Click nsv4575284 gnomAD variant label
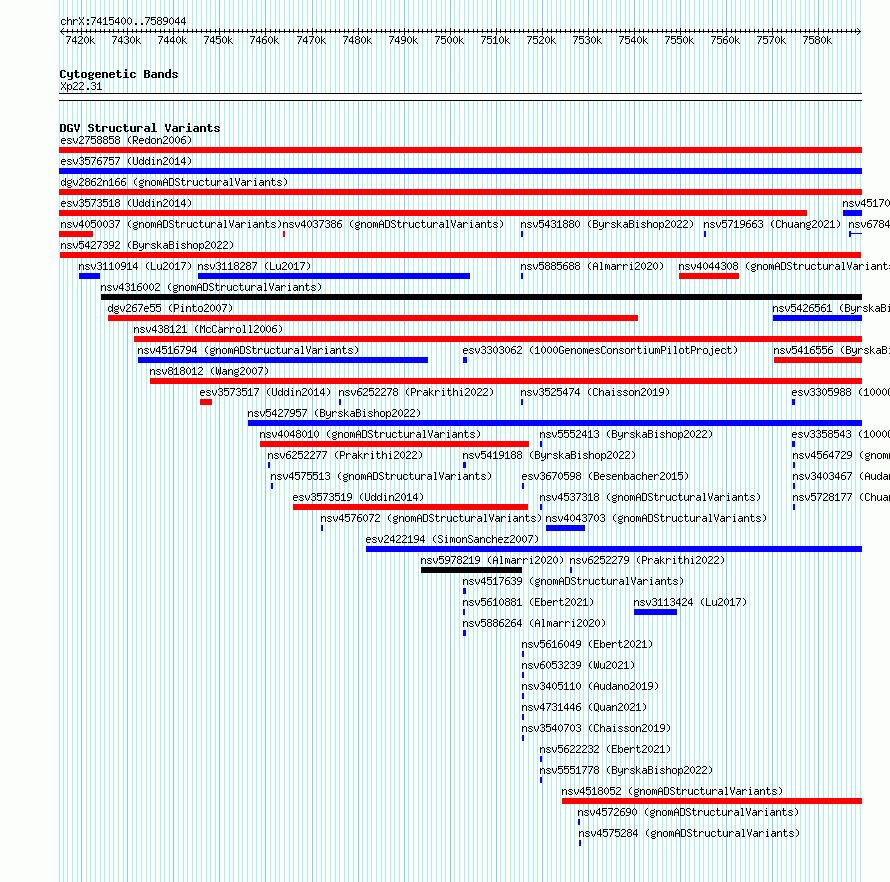Image resolution: width=890 pixels, height=882 pixels. tap(689, 833)
